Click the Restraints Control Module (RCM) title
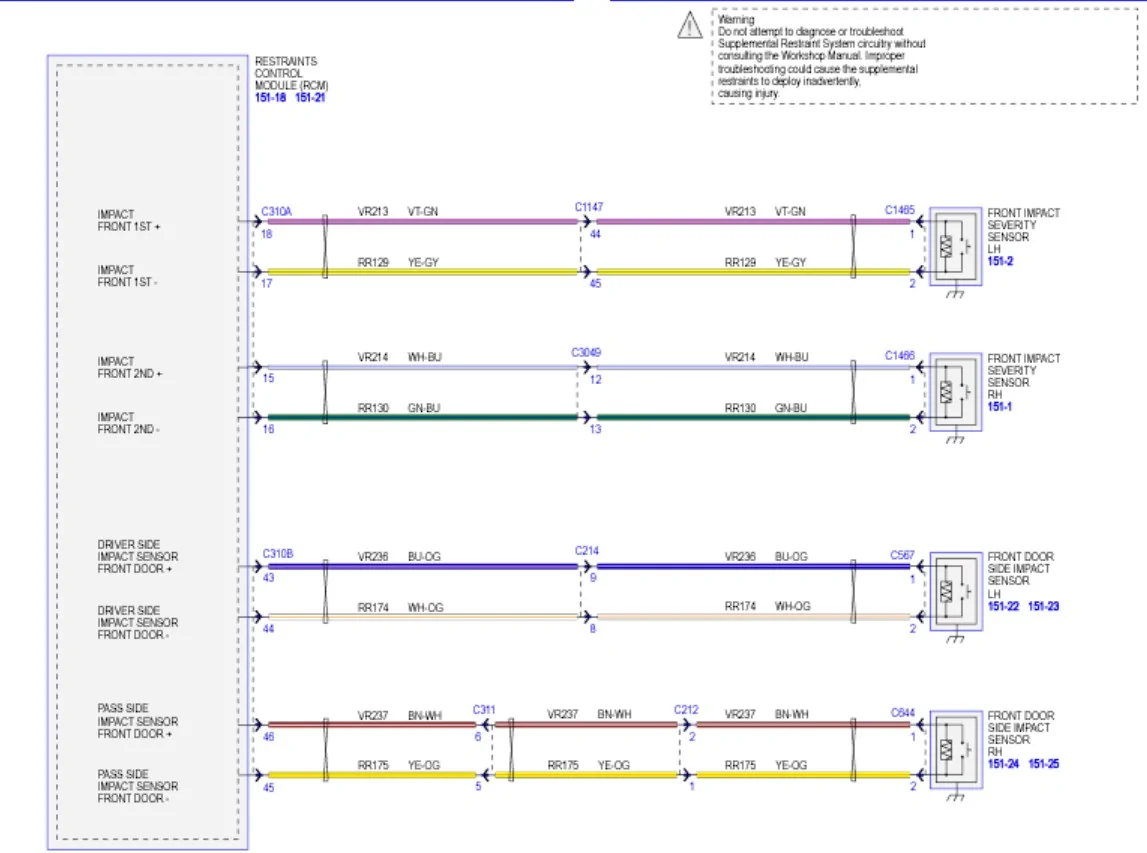 point(291,73)
